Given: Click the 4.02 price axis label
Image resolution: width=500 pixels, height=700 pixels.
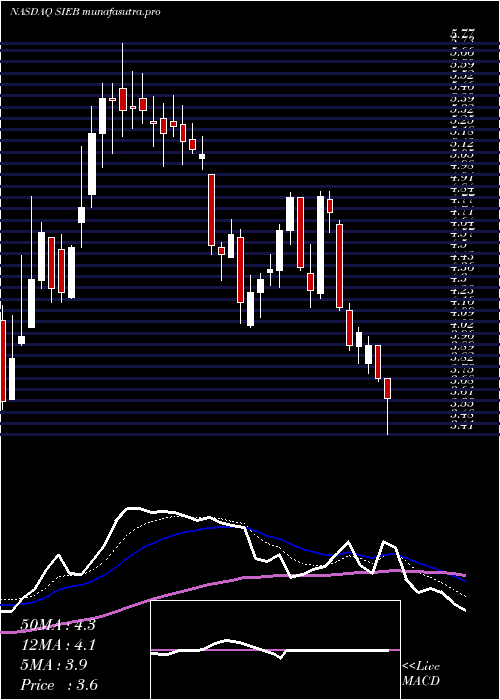Looking at the screenshot, I should tap(462, 325).
